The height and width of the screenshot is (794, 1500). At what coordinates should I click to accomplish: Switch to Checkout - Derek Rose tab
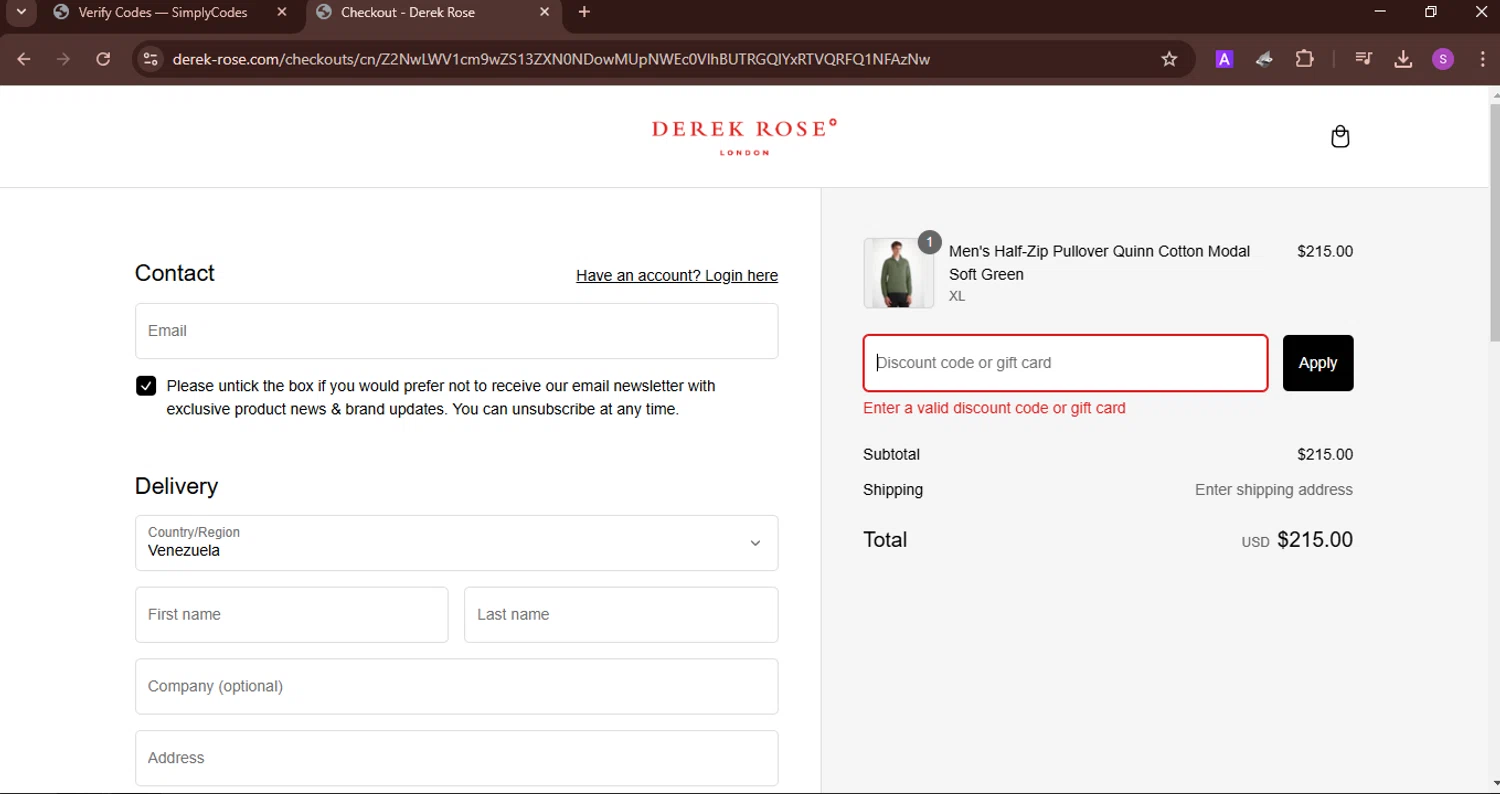pos(408,12)
